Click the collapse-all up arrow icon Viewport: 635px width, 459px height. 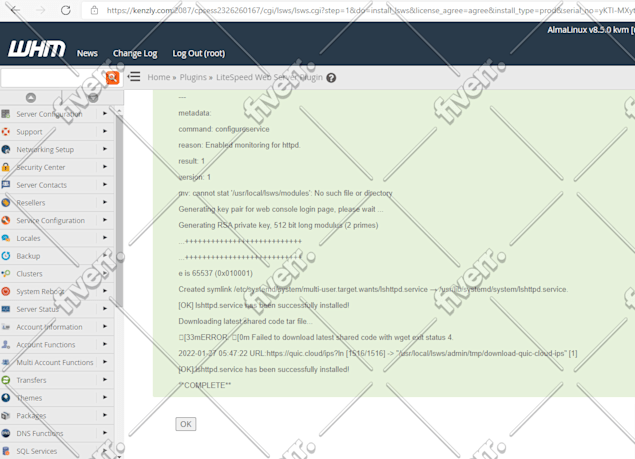pyautogui.click(x=31, y=98)
